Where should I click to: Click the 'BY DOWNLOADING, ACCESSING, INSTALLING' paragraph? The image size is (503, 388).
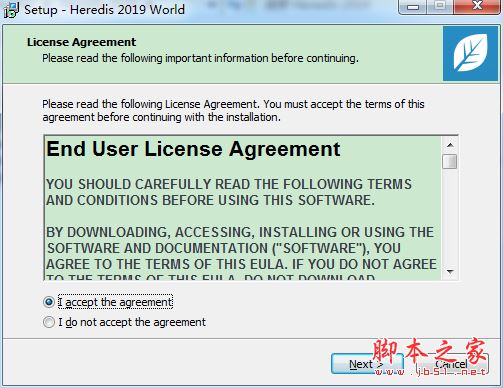(x=241, y=253)
